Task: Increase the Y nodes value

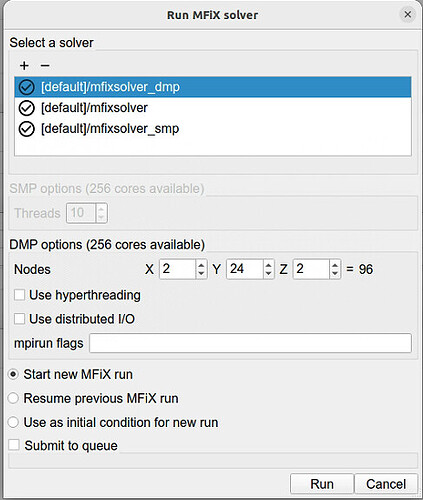Action: coord(268,265)
